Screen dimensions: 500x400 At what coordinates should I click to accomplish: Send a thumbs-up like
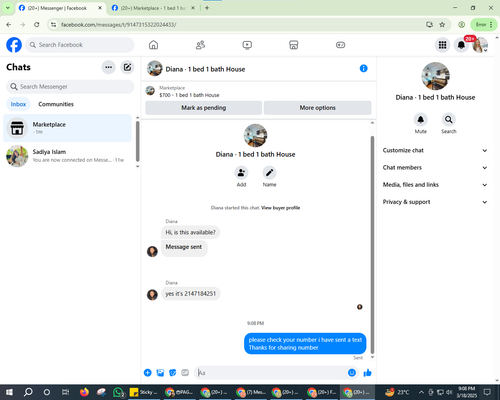tap(367, 373)
